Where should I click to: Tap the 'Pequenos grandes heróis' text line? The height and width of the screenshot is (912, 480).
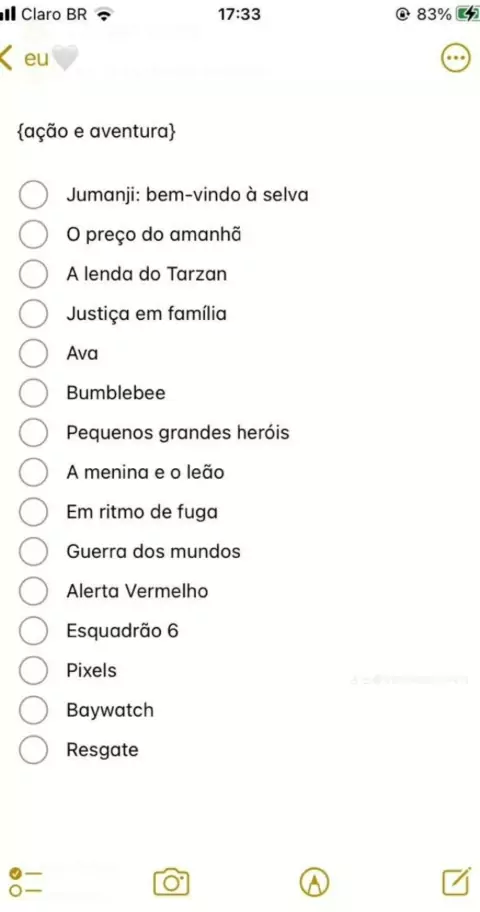pos(177,433)
